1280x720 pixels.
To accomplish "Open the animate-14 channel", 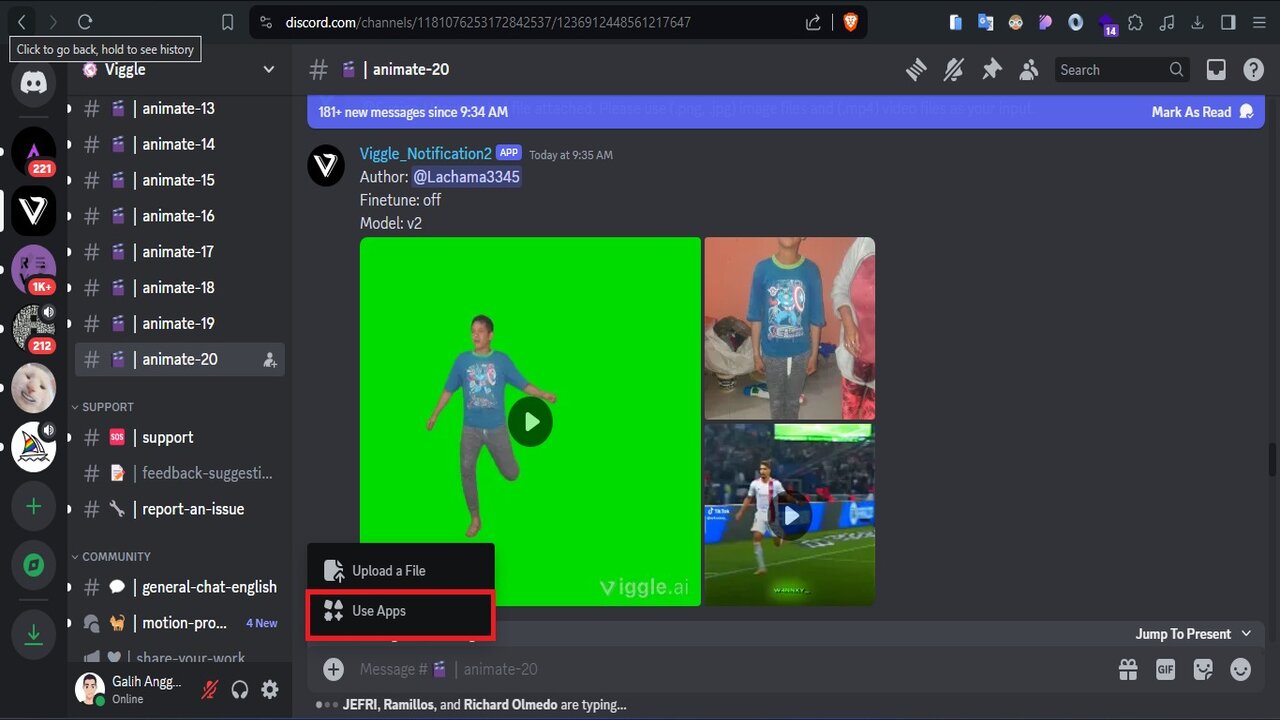I will click(180, 144).
